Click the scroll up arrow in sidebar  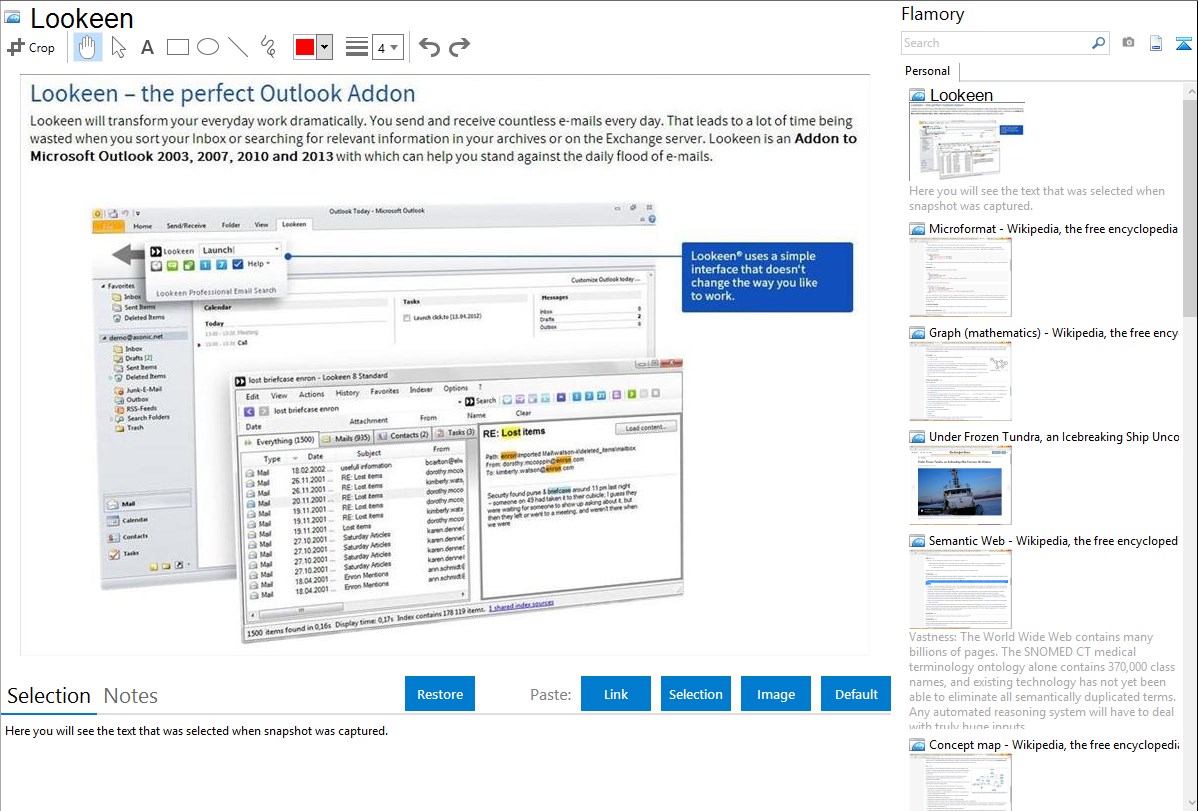click(x=1190, y=91)
